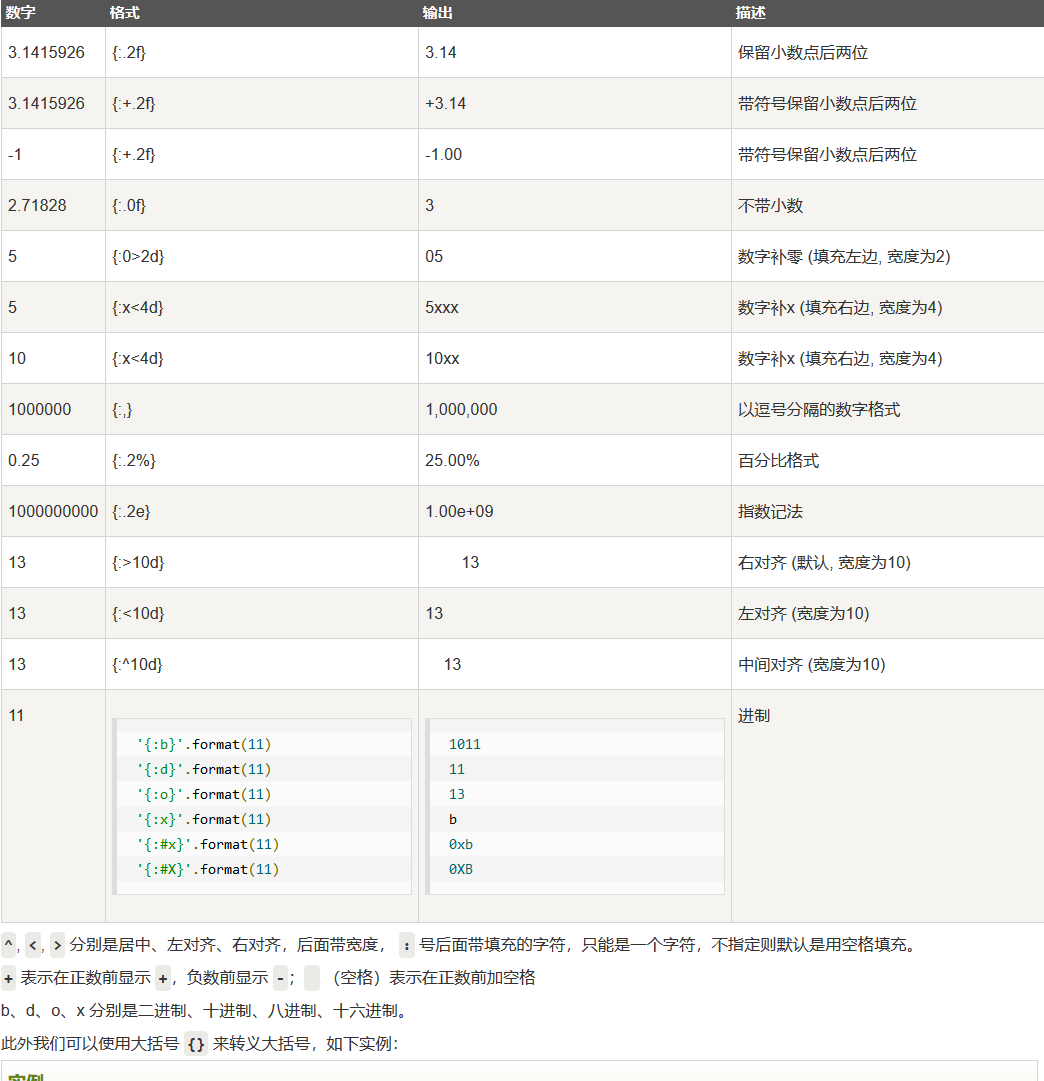This screenshot has width=1044, height=1081.
Task: Select the {:.2e} format cell
Action: 262,512
